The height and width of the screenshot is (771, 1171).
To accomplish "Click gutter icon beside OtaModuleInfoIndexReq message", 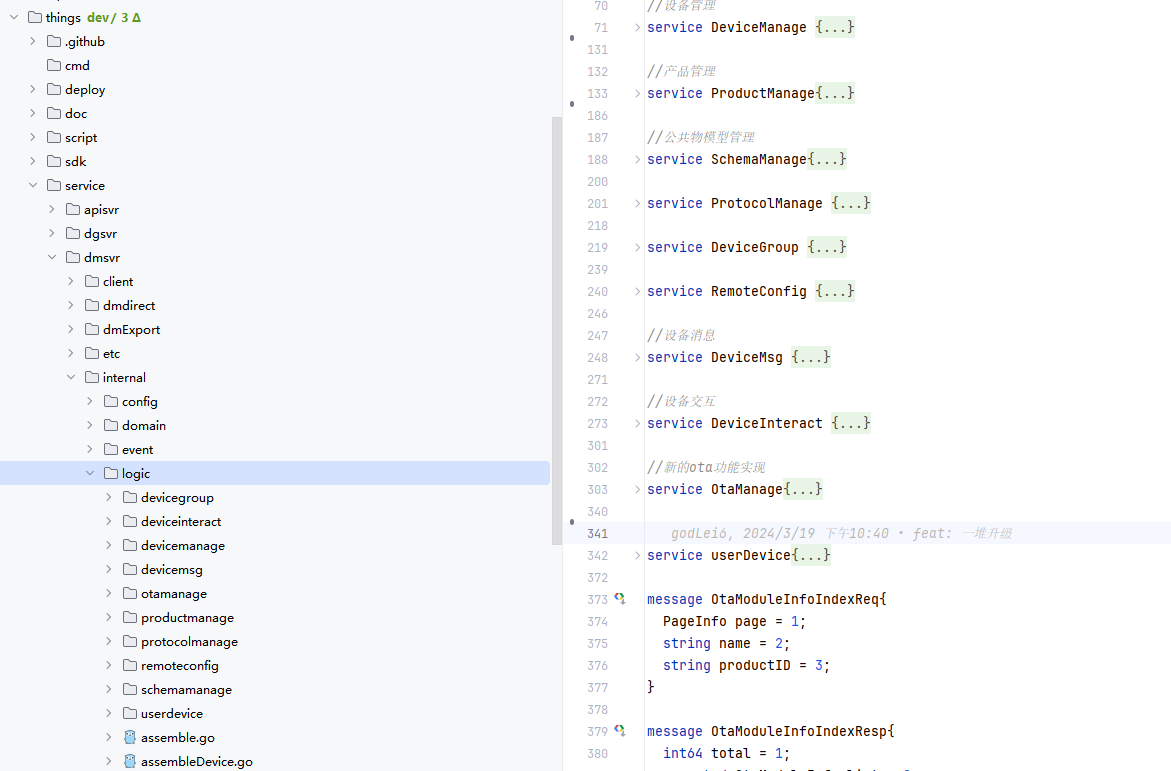I will click(620, 599).
